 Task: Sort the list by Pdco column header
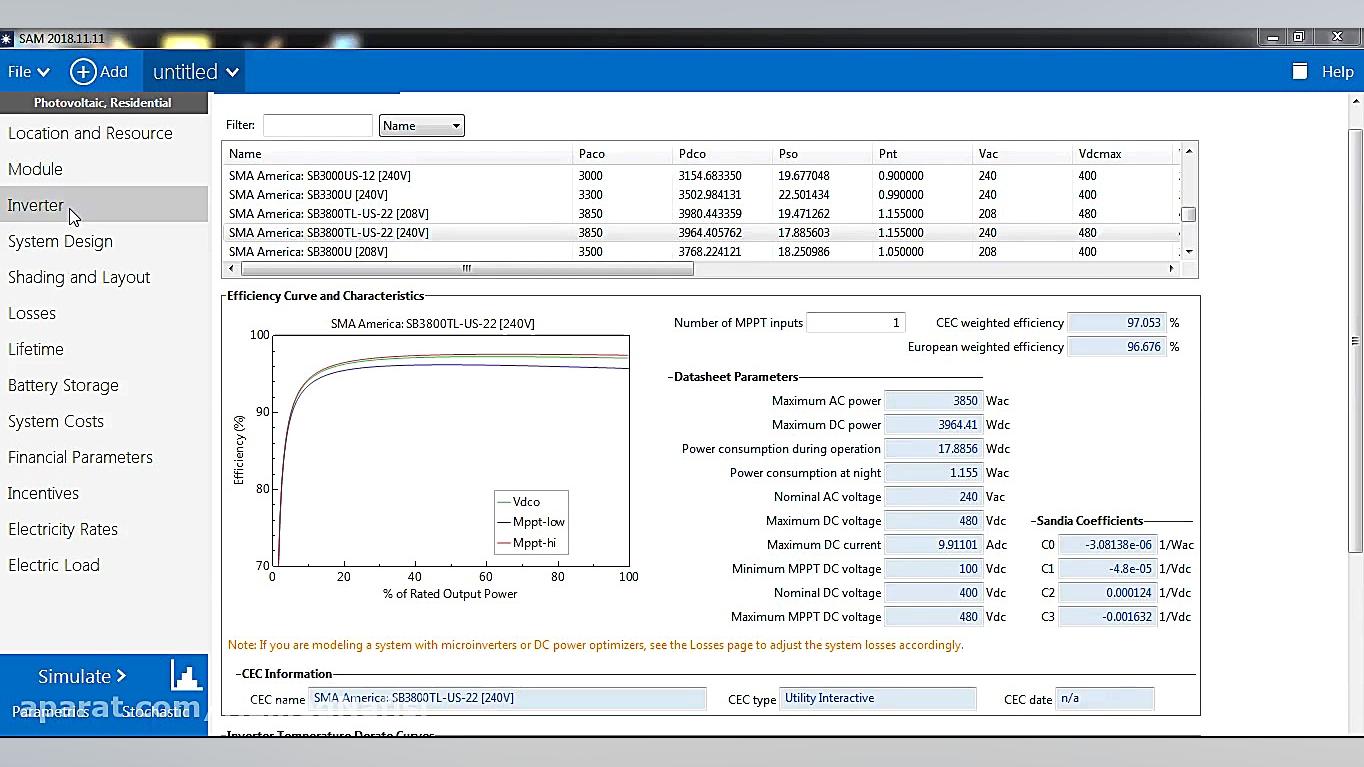(722, 154)
